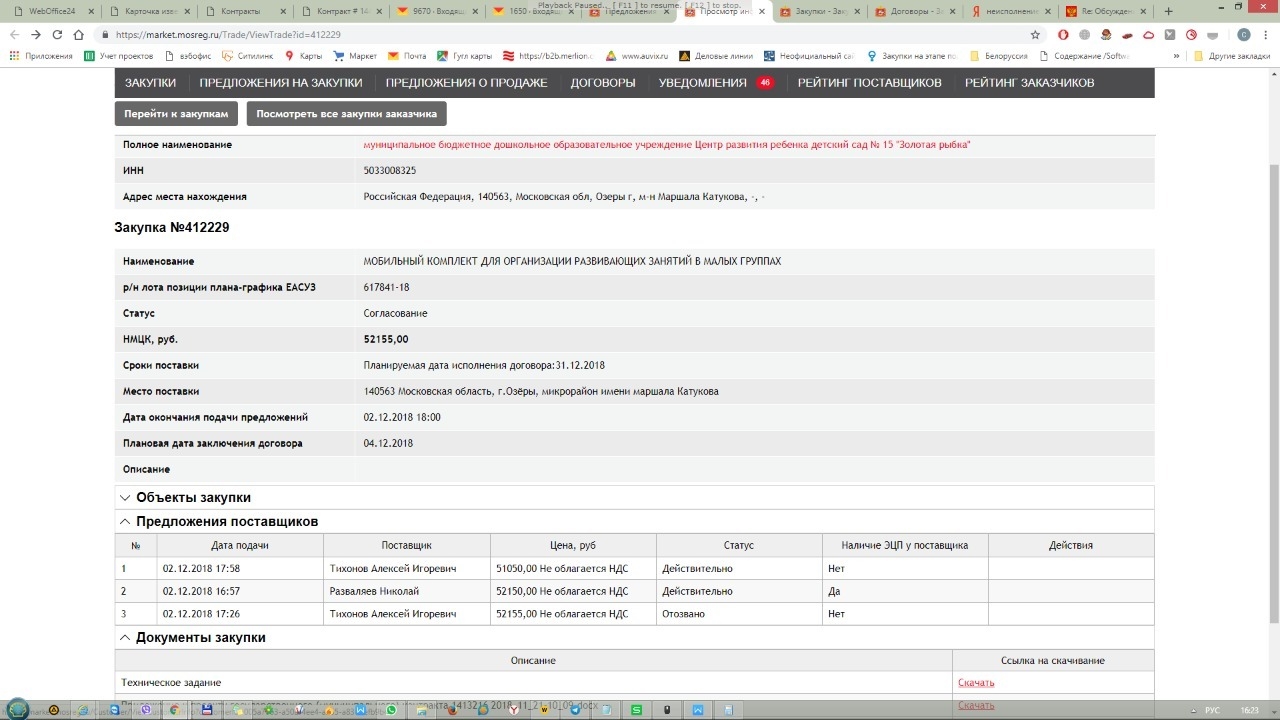Go to РЕЙТИНГ ПОСТАВЩИКОВ menu item
This screenshot has height=720, width=1280.
[869, 83]
